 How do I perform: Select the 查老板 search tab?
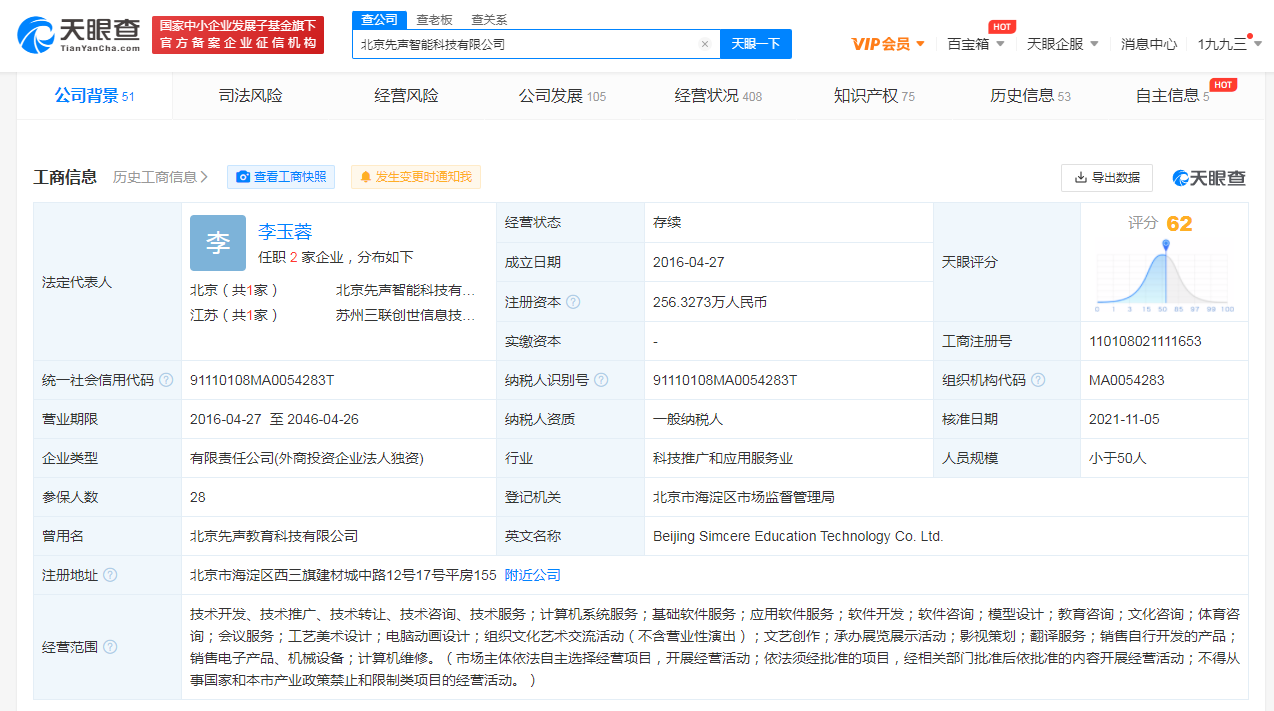tap(434, 19)
